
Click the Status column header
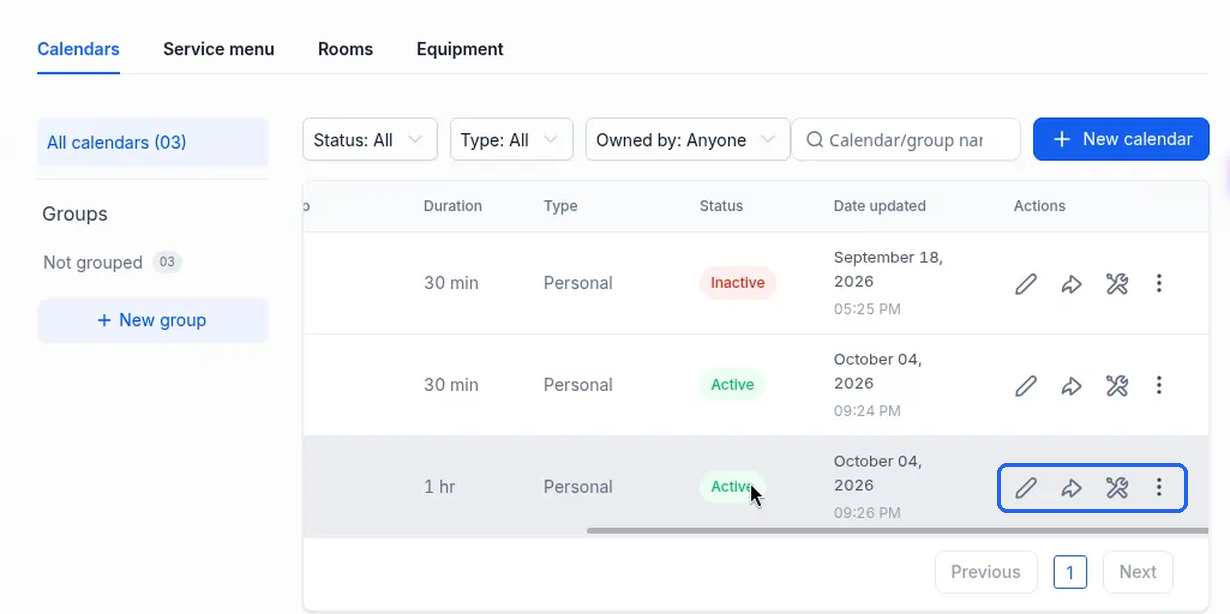(x=721, y=206)
